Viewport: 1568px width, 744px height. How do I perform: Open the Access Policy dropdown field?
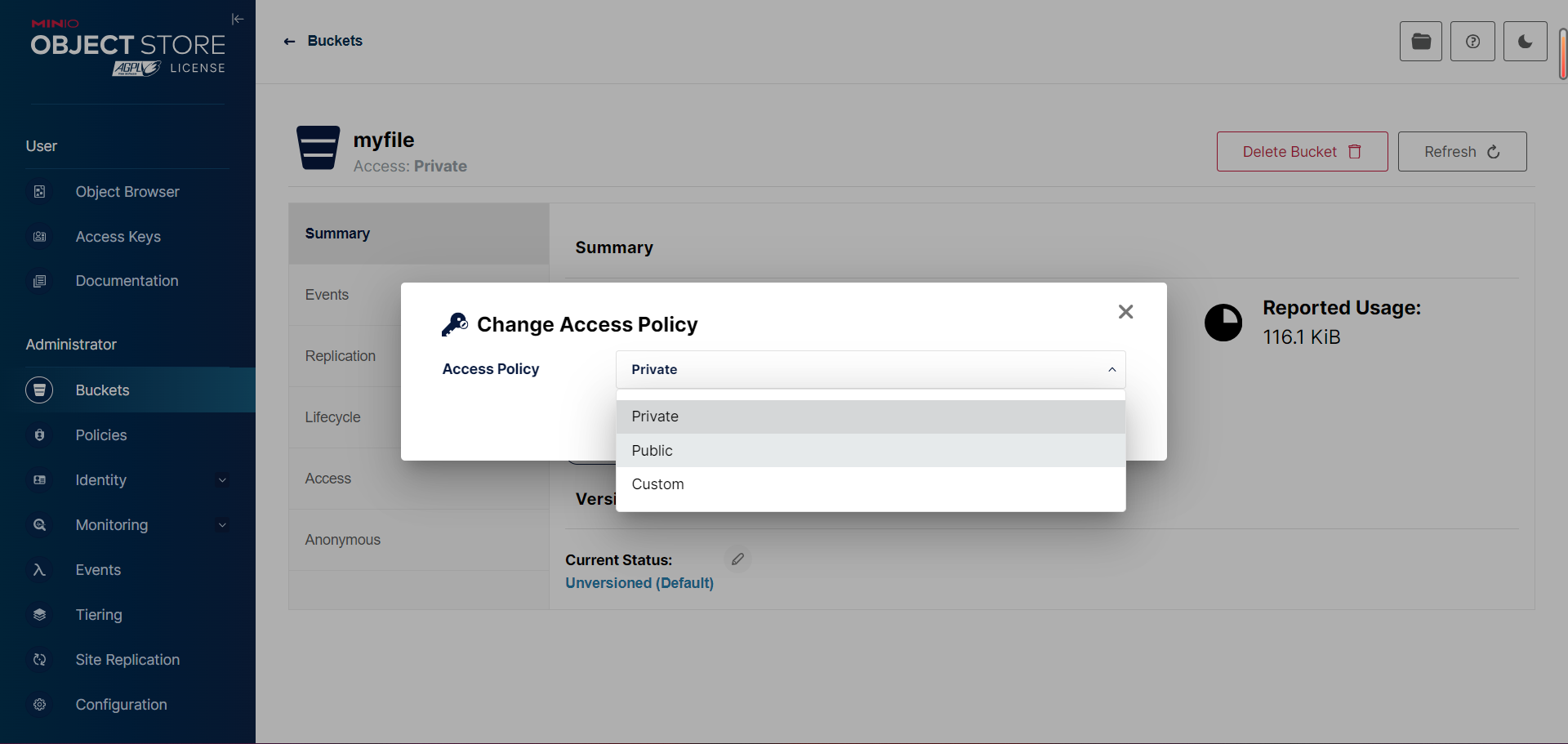pos(871,370)
